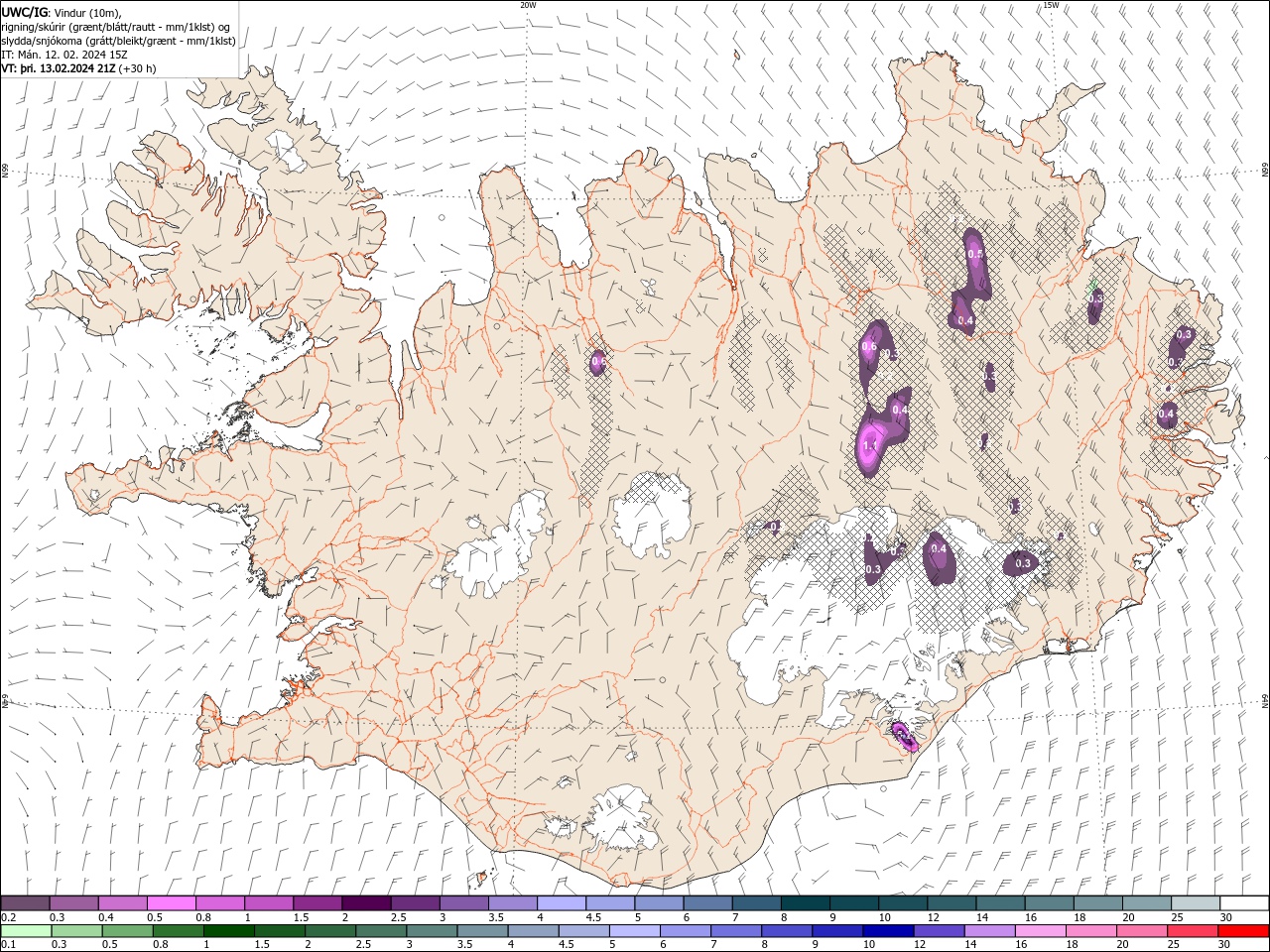Click the '2.5' label under the rain legend
Viewport: 1270px width, 952px height.
pos(362,945)
